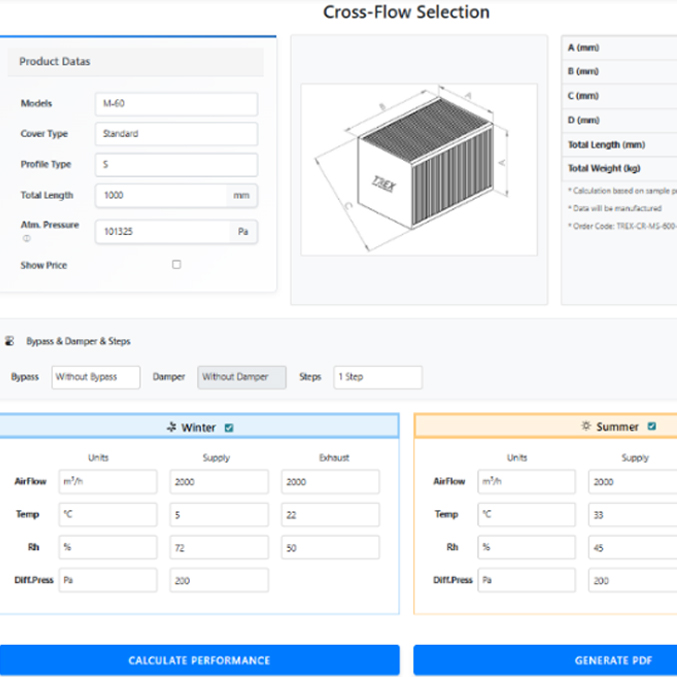Toggle the Winter season checkbox
Viewport: 677px width, 677px height.
tap(229, 427)
